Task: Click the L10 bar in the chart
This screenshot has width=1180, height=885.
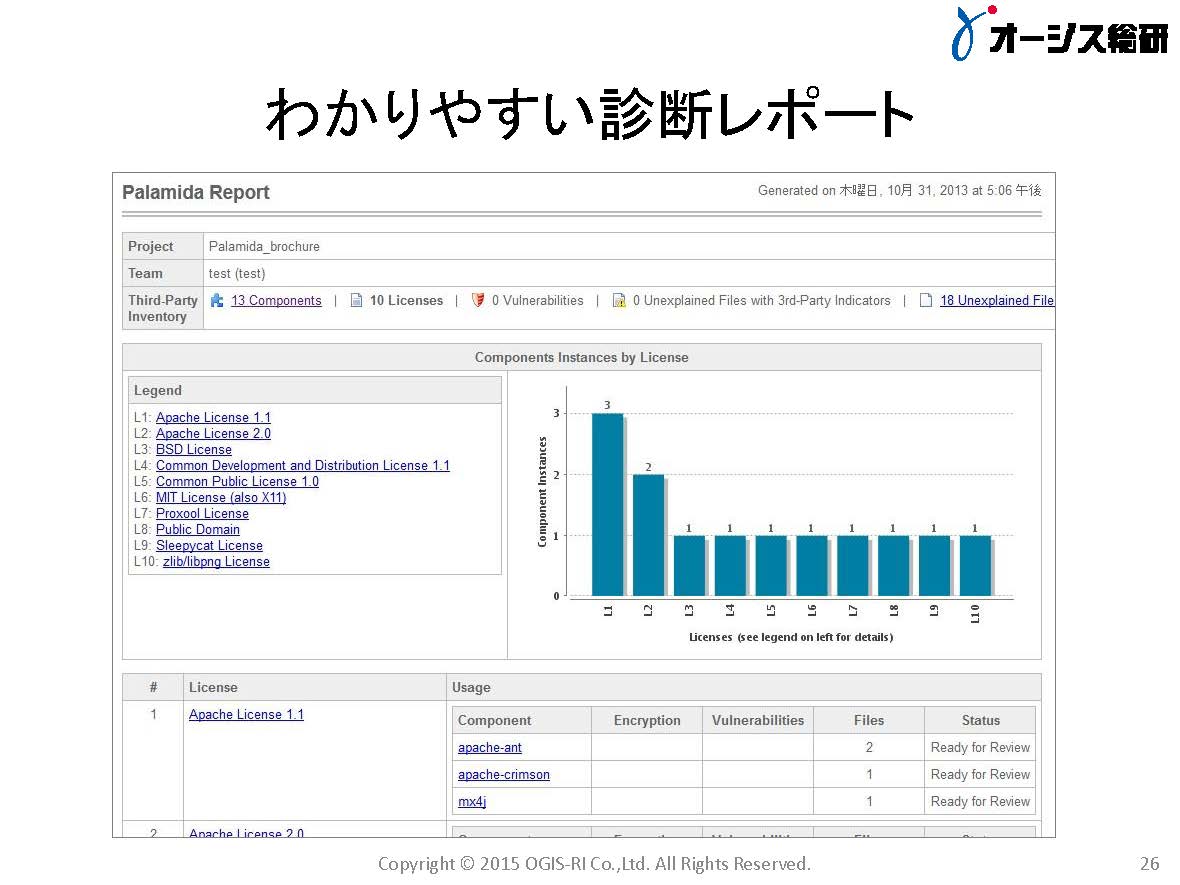Action: 975,566
